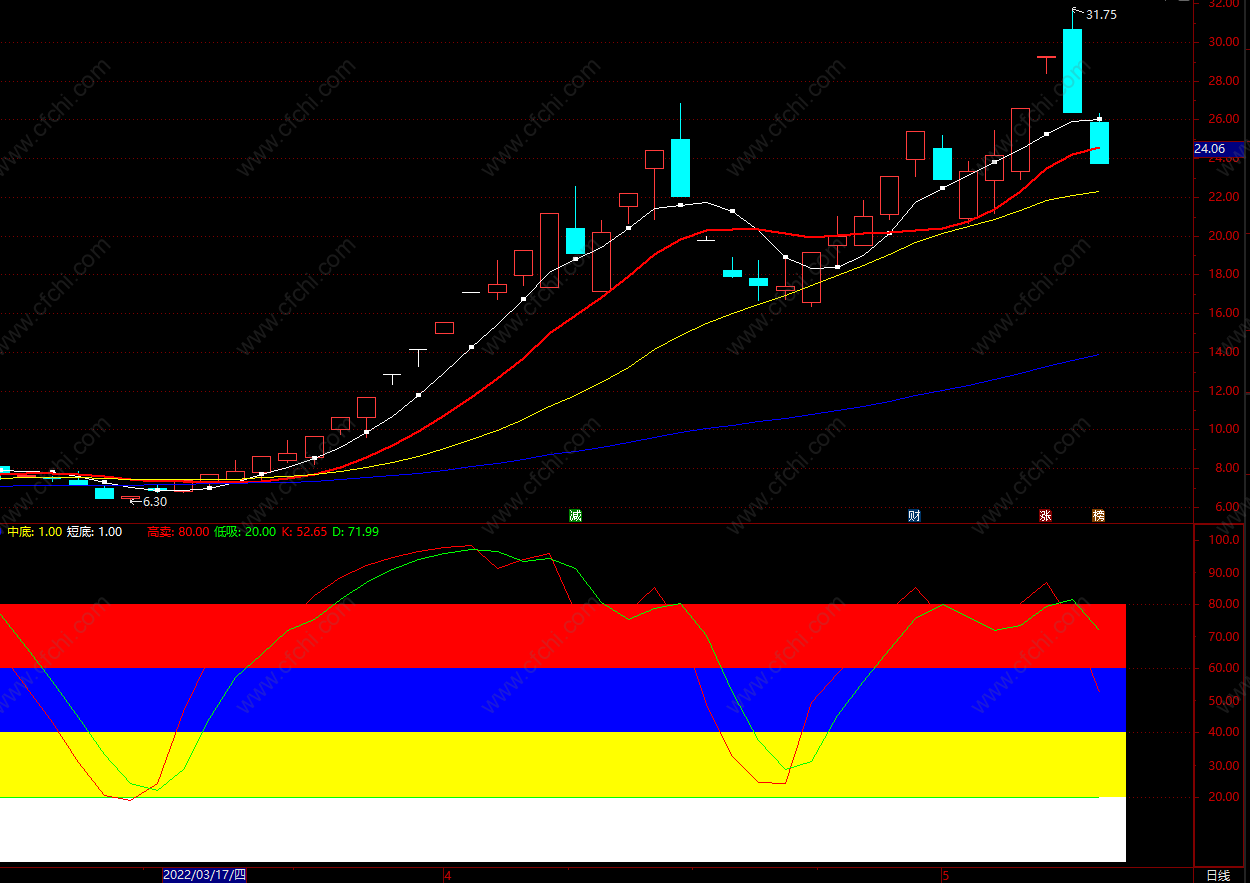Click the blue 财 event marker
The width and height of the screenshot is (1250, 883).
click(914, 516)
